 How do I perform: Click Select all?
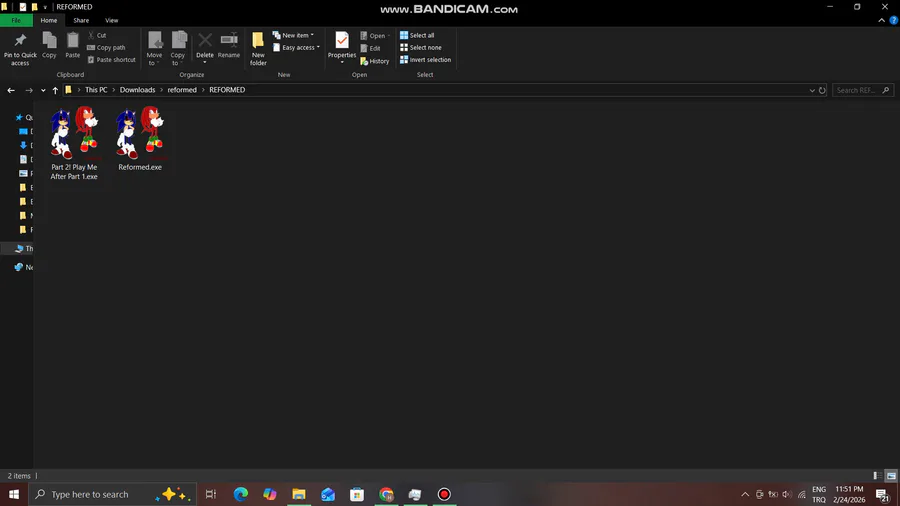click(x=417, y=36)
